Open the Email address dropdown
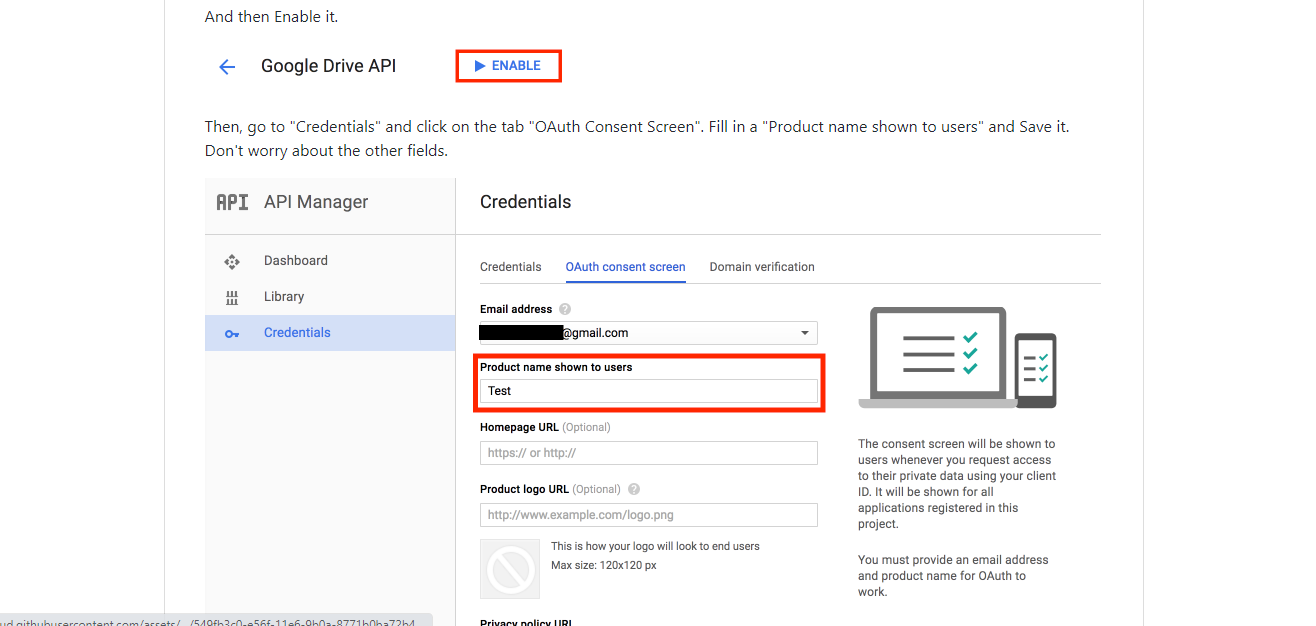 tap(649, 333)
